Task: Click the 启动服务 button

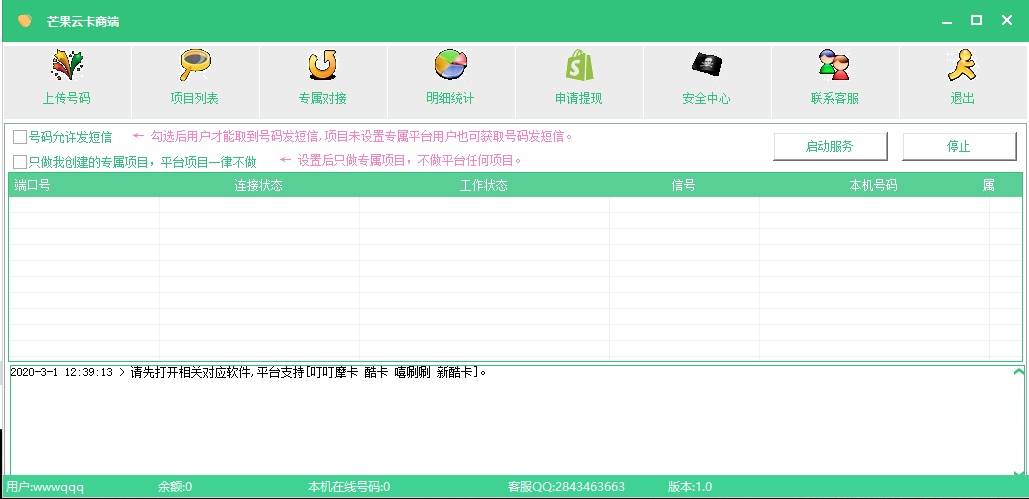Action: coord(830,146)
